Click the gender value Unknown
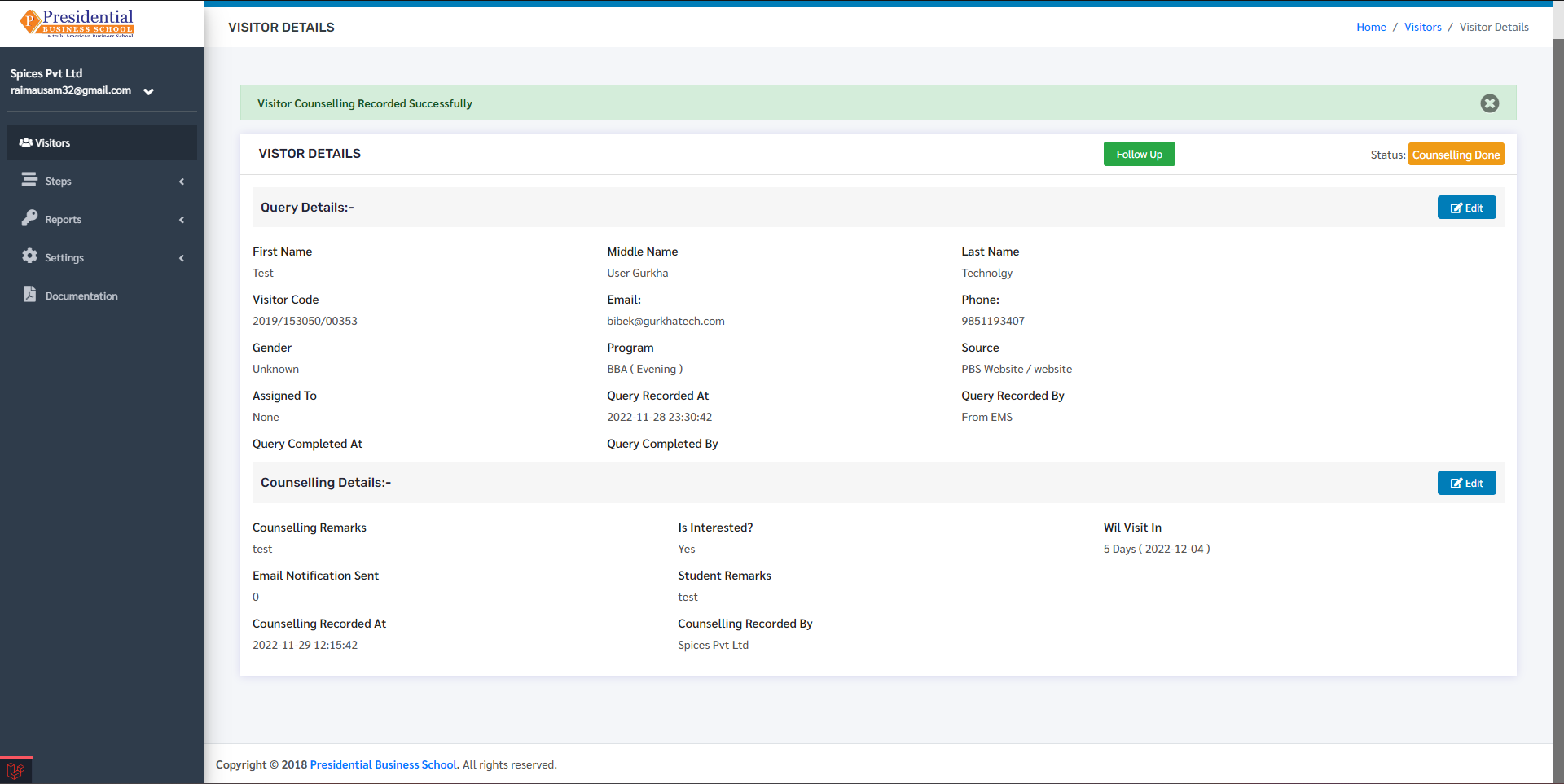The height and width of the screenshot is (784, 1564). pyautogui.click(x=275, y=369)
